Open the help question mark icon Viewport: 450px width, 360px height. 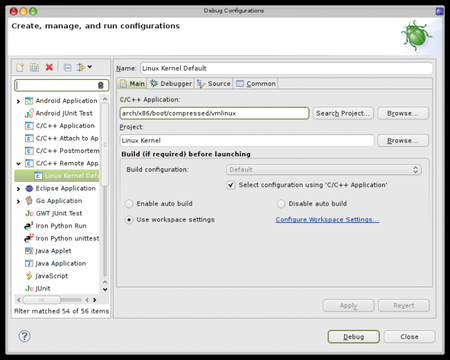[x=24, y=336]
